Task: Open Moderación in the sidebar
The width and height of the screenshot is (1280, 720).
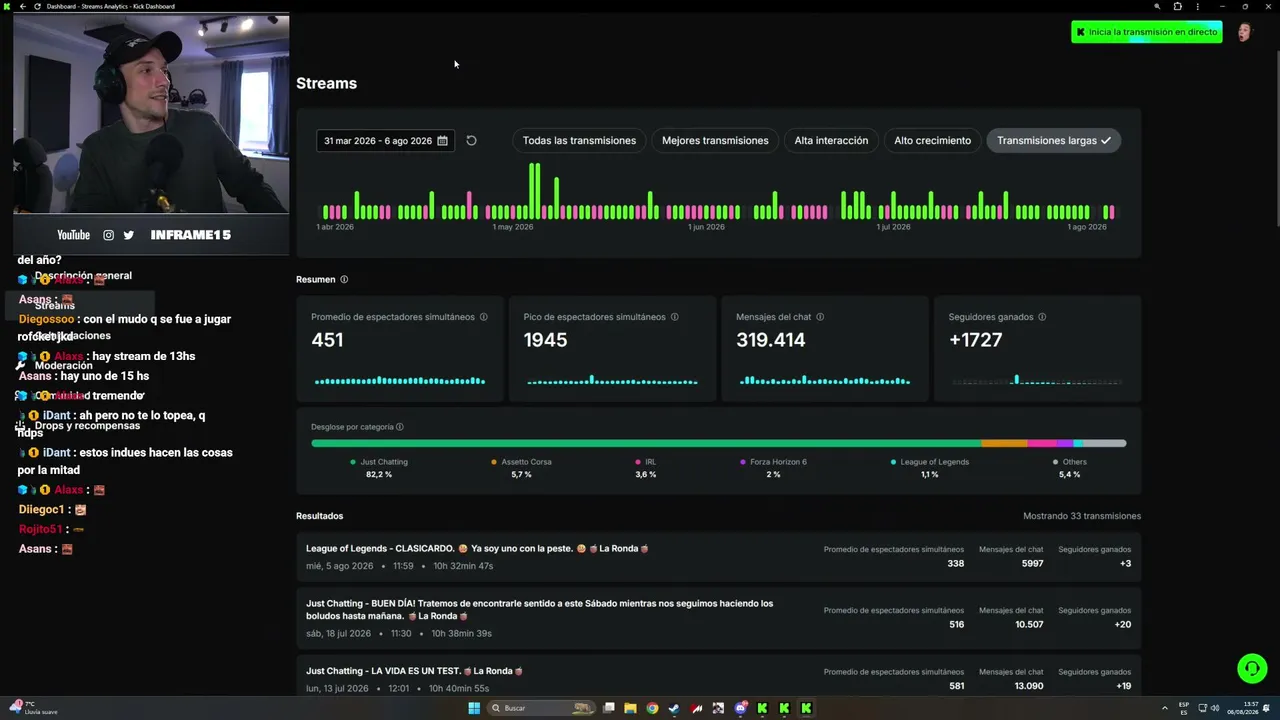Action: [x=63, y=366]
